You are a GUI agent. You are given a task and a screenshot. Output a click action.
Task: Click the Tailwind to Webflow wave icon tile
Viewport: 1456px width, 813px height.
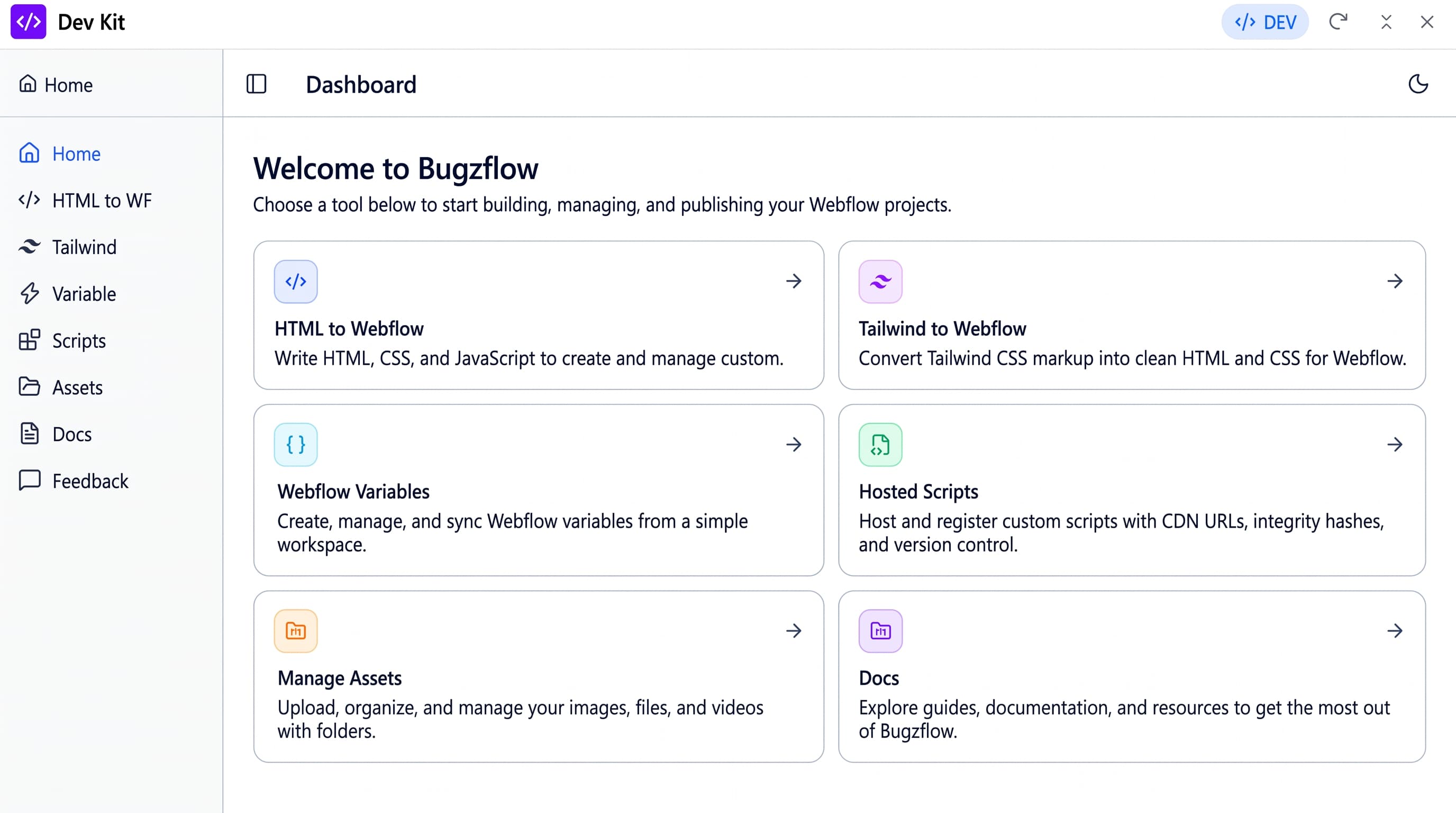pos(880,282)
